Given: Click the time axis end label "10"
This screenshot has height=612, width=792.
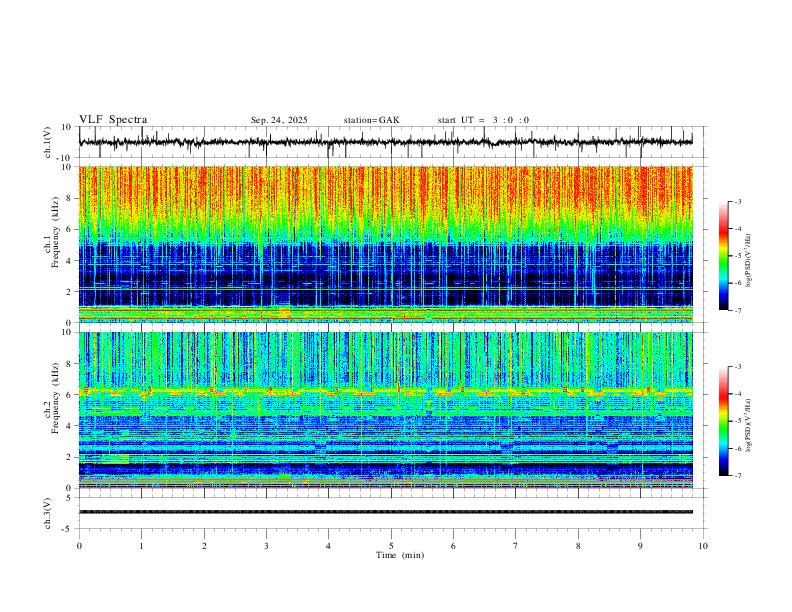Looking at the screenshot, I should tap(703, 546).
